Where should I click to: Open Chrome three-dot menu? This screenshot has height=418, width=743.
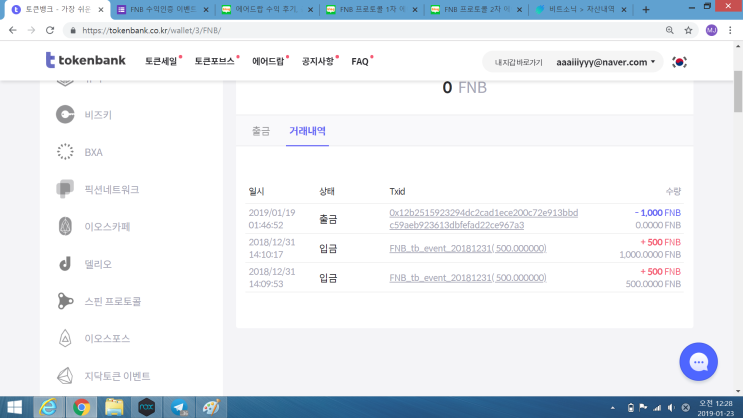click(x=730, y=30)
